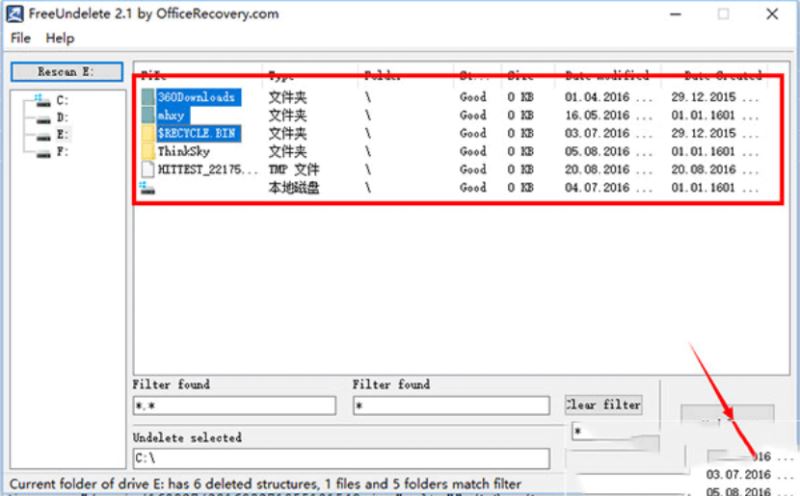Select drive E: in the tree

(62, 135)
